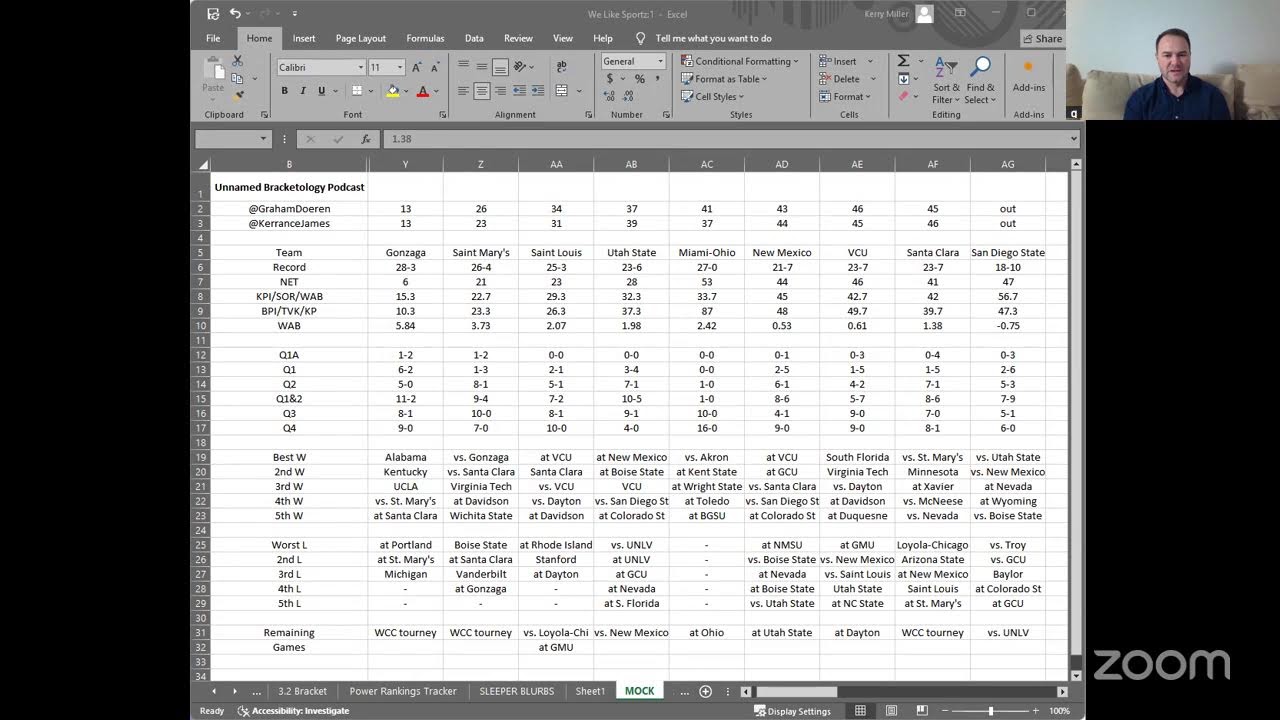Apply the red font color
This screenshot has width=1280, height=720.
[x=422, y=91]
